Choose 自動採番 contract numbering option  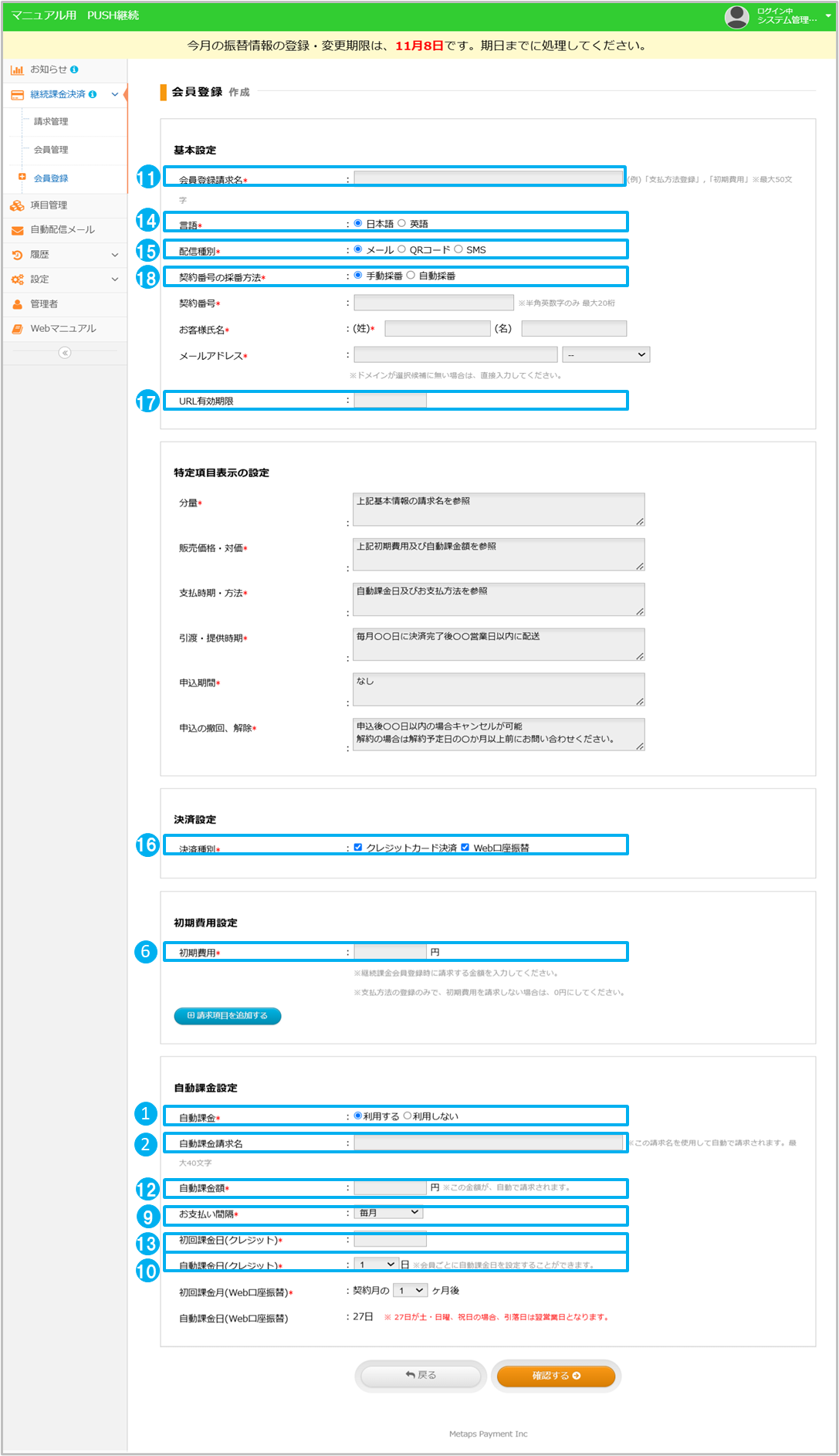pos(411,275)
